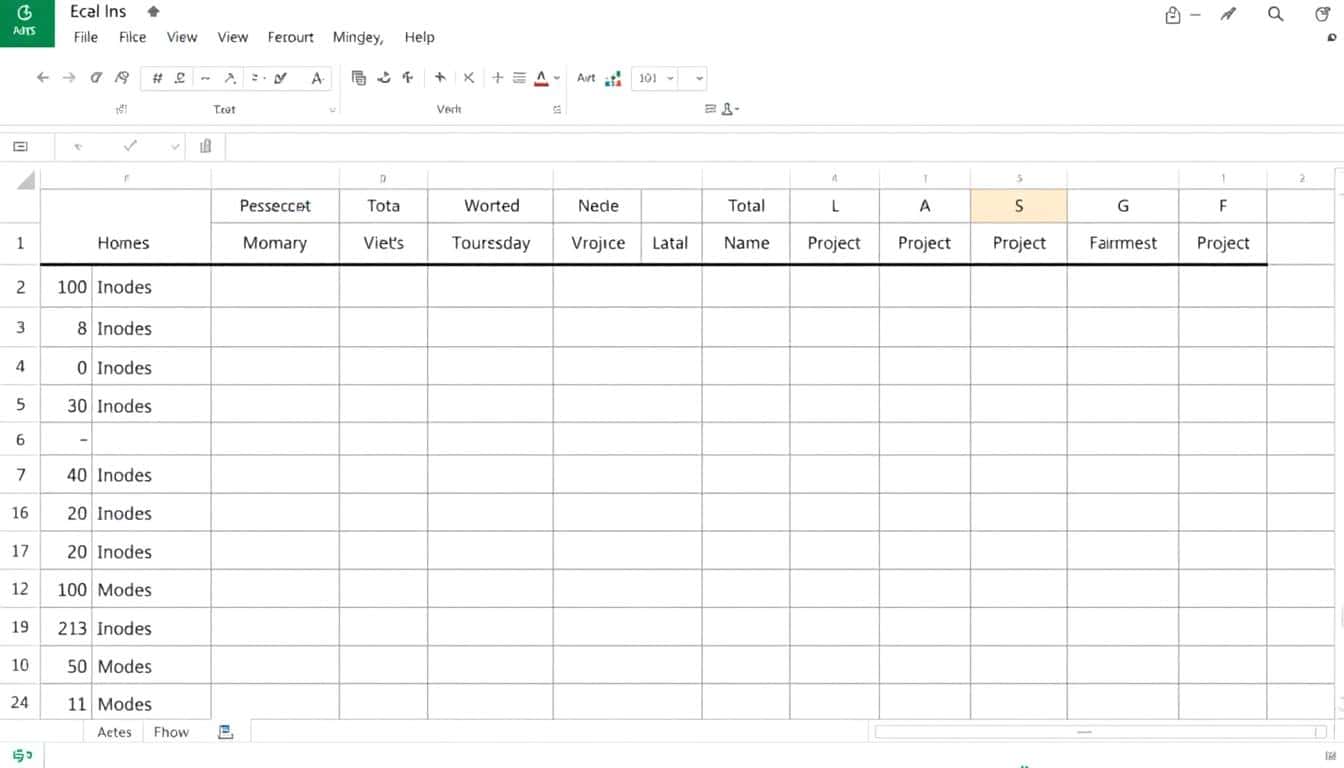
Task: Click the select-all corner triangle
Action: tap(26, 180)
